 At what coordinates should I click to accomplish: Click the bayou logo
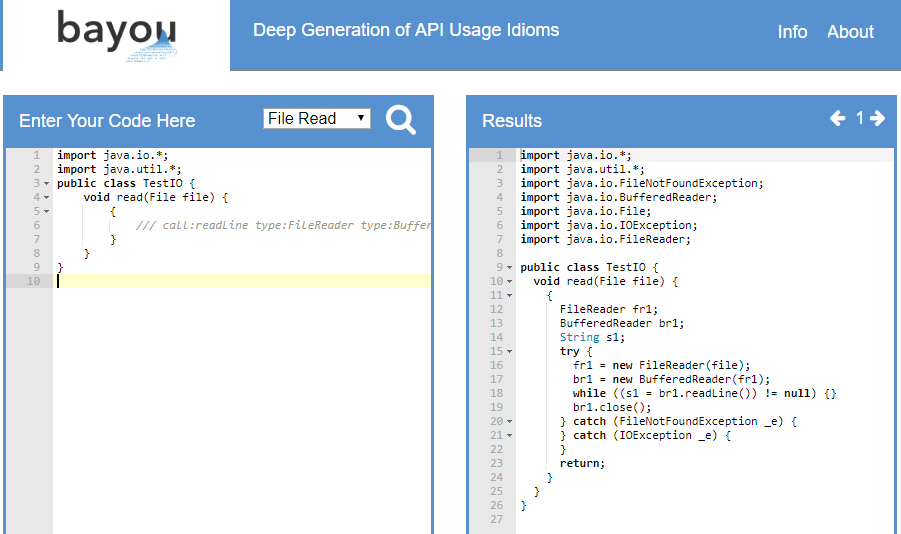coord(117,35)
